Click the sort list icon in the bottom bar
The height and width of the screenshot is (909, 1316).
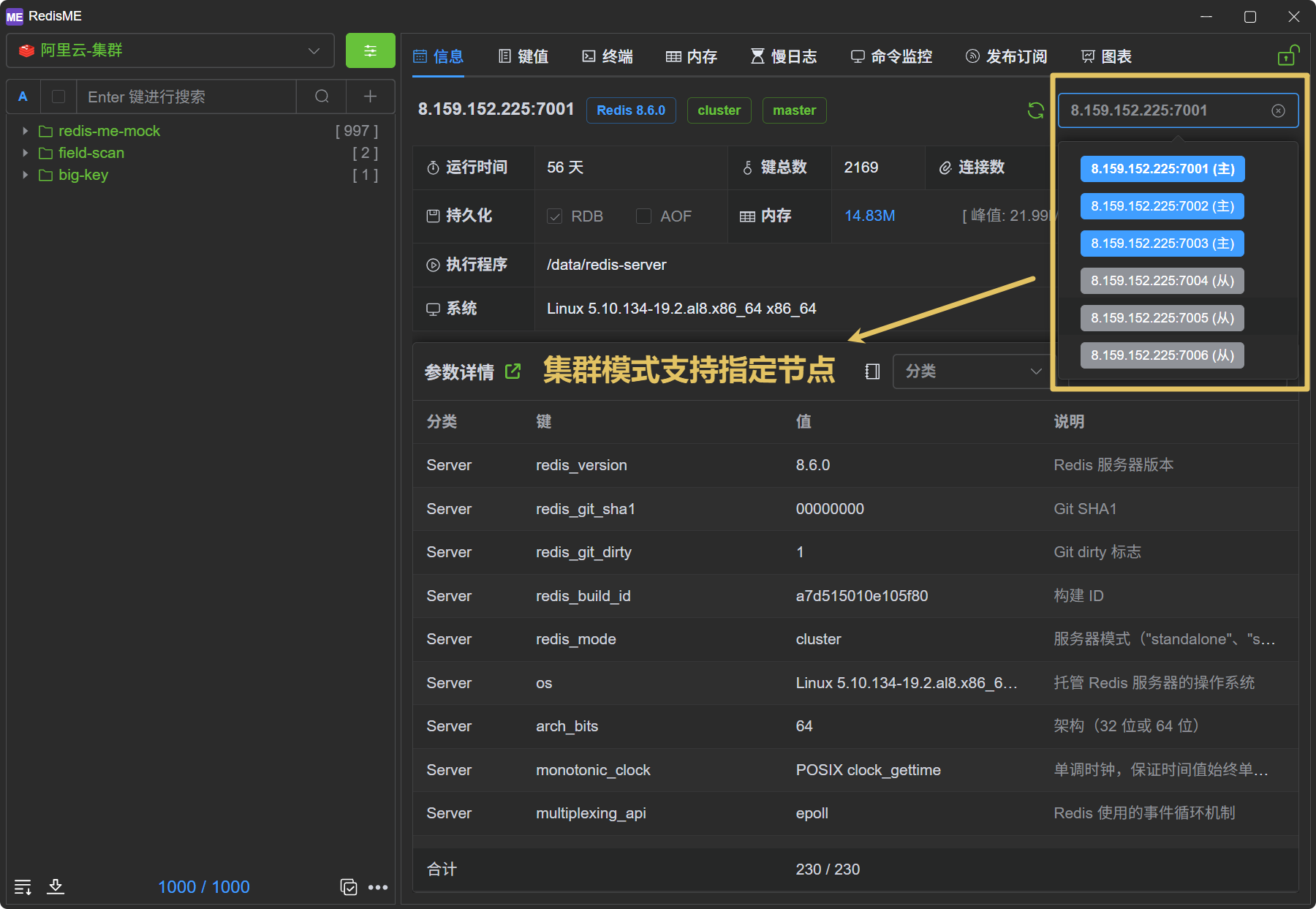coord(23,887)
